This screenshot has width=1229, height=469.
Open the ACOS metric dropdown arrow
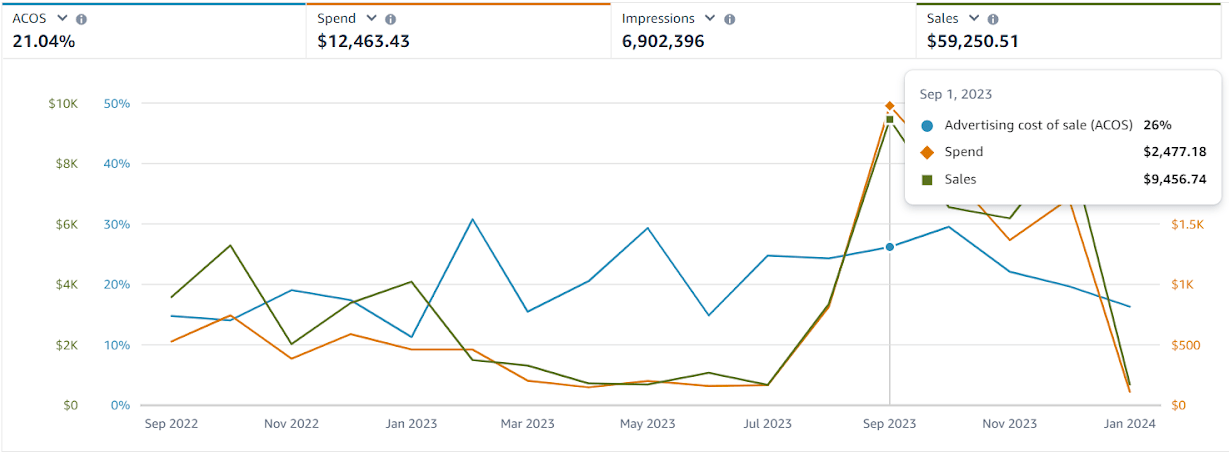point(63,18)
